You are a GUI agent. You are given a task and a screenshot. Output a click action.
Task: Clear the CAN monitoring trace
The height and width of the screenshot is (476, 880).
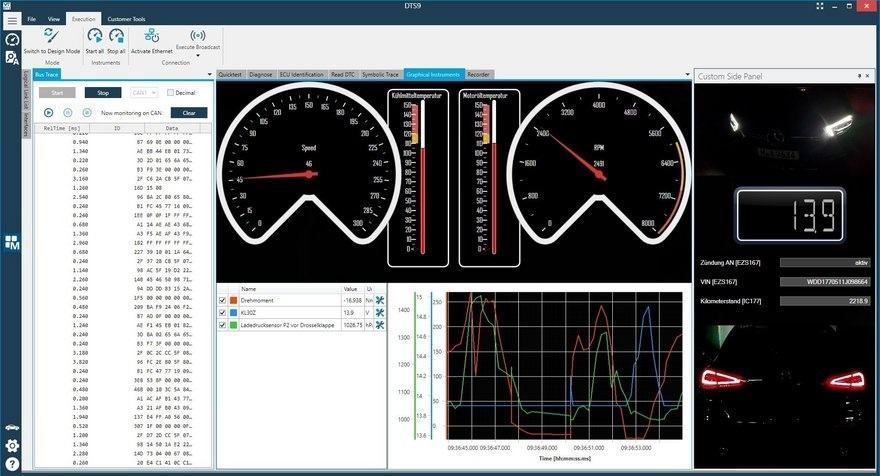(x=189, y=113)
